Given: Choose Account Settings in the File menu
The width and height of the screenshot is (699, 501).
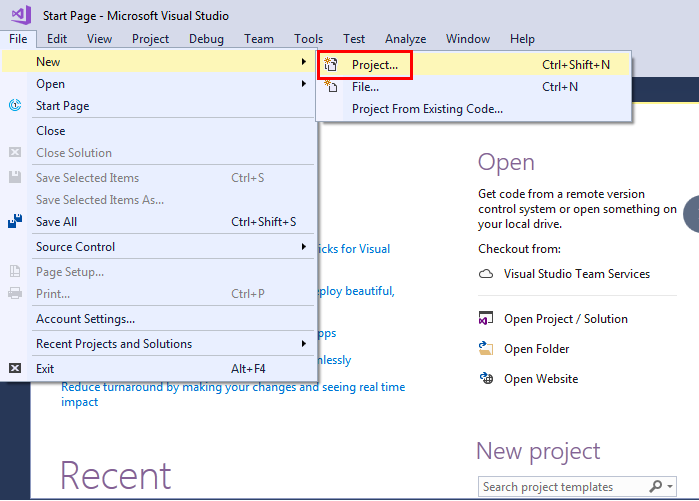Looking at the screenshot, I should click(85, 319).
